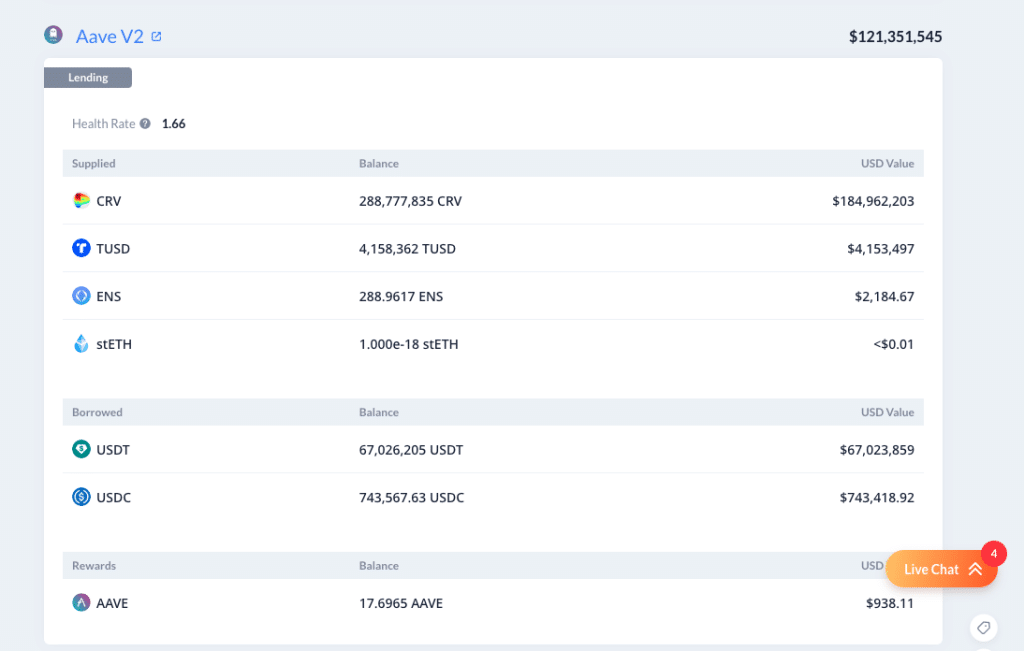Click the $938.11 reward value
The image size is (1024, 651).
click(890, 603)
